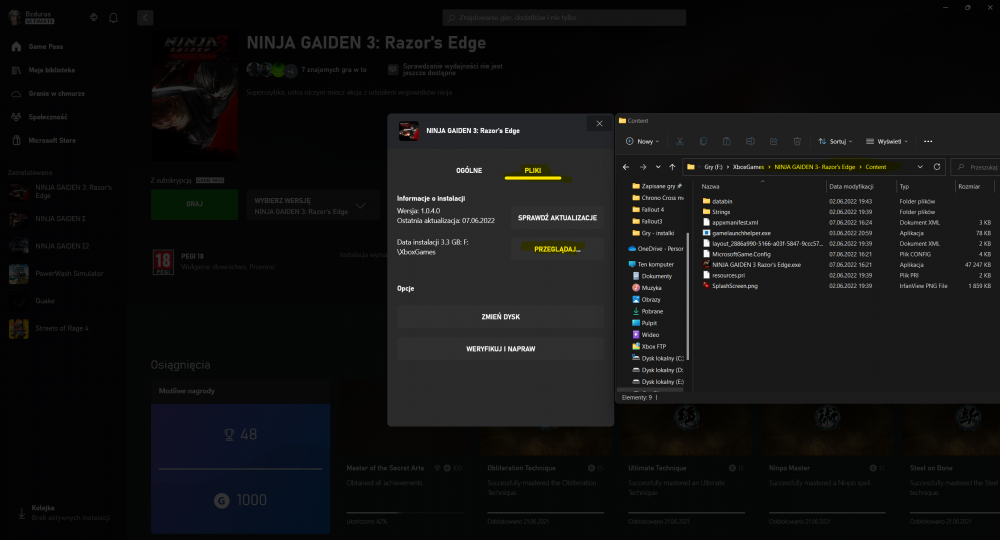This screenshot has width=1000, height=540.
Task: Click the Xbox app back arrow
Action: pyautogui.click(x=146, y=18)
